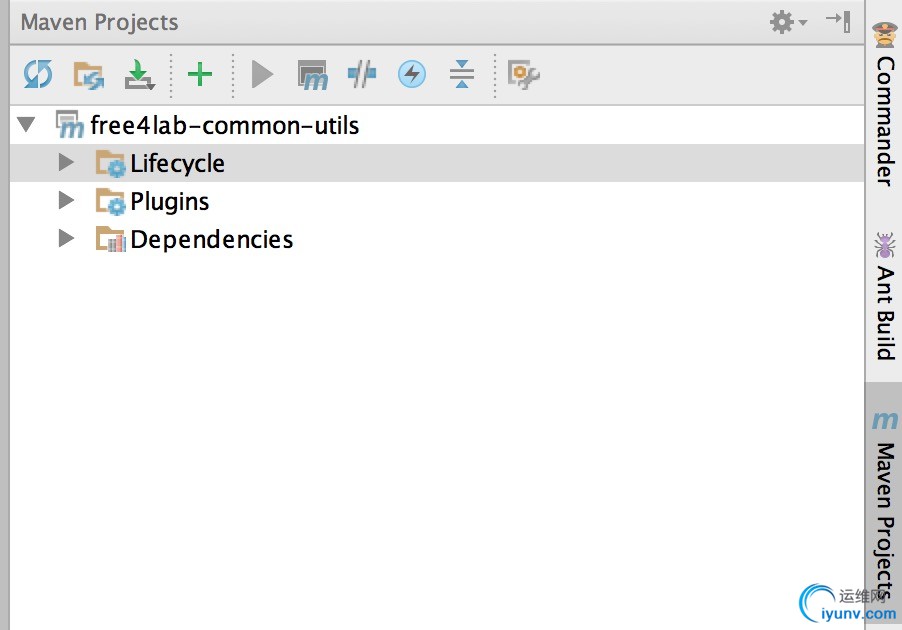Toggle skip tests mode lightning icon
The width and height of the screenshot is (902, 630).
coord(412,74)
